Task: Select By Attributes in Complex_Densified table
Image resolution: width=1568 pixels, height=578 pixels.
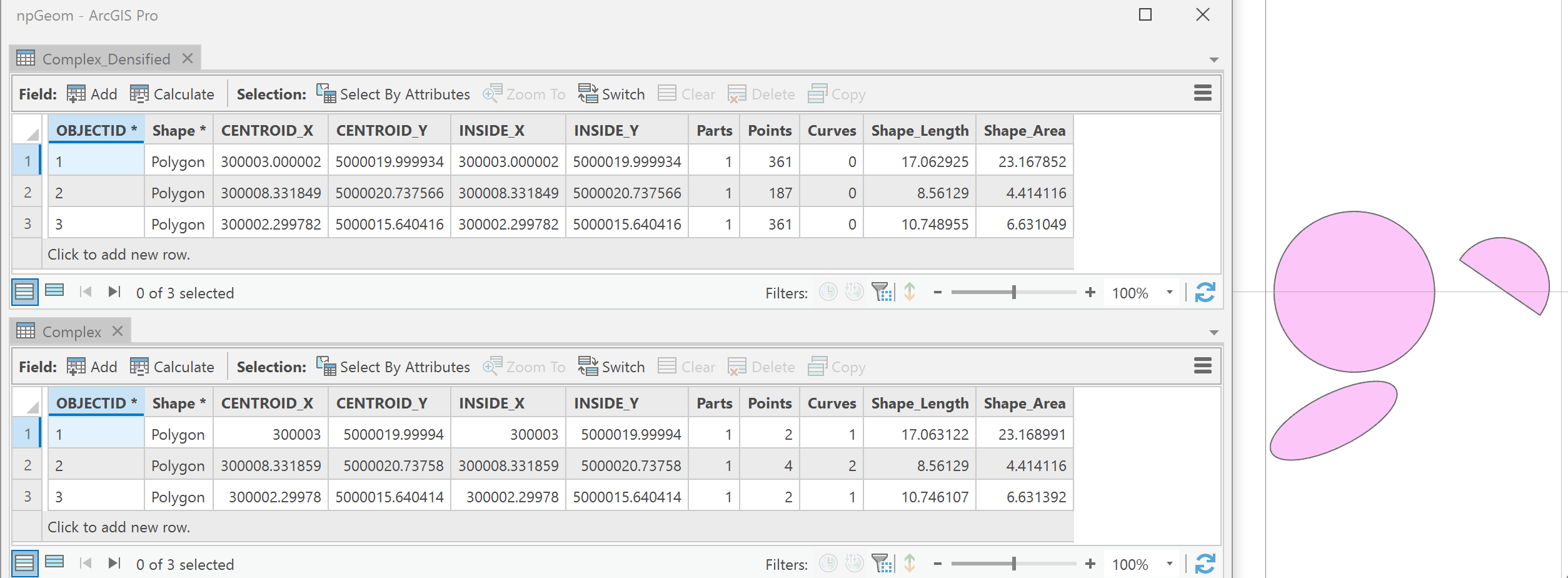Action: 395,94
